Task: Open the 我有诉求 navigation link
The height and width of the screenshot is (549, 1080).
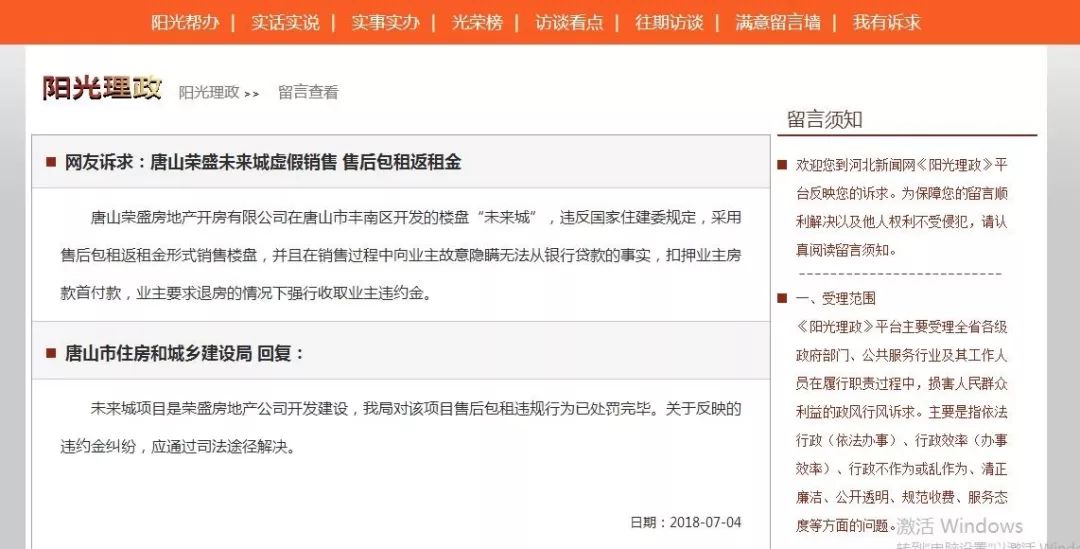Action: (x=886, y=22)
